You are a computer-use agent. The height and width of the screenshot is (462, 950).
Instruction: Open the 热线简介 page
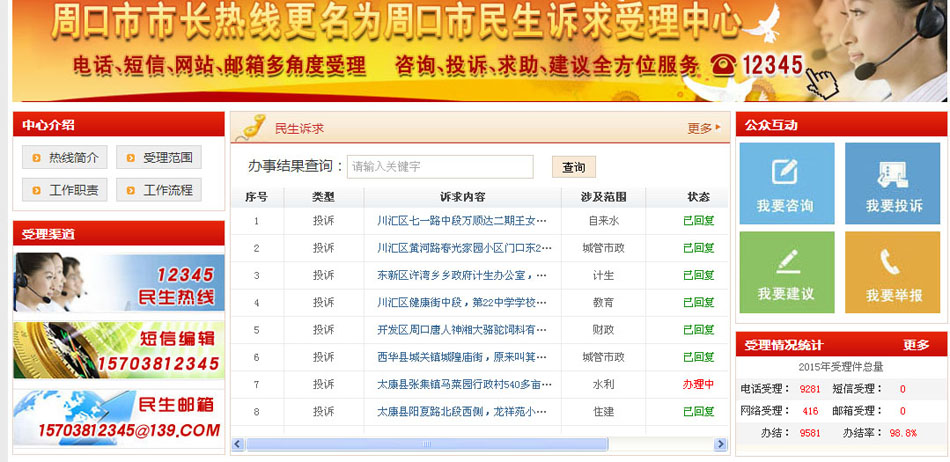64,158
